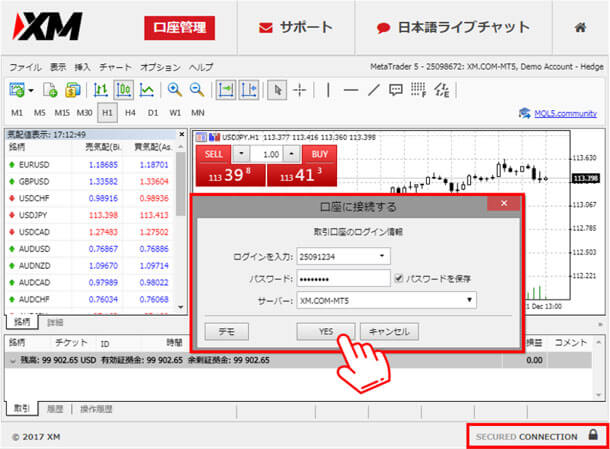Select the Fibonacci retracement tool
This screenshot has height=449, width=610.
(419, 90)
